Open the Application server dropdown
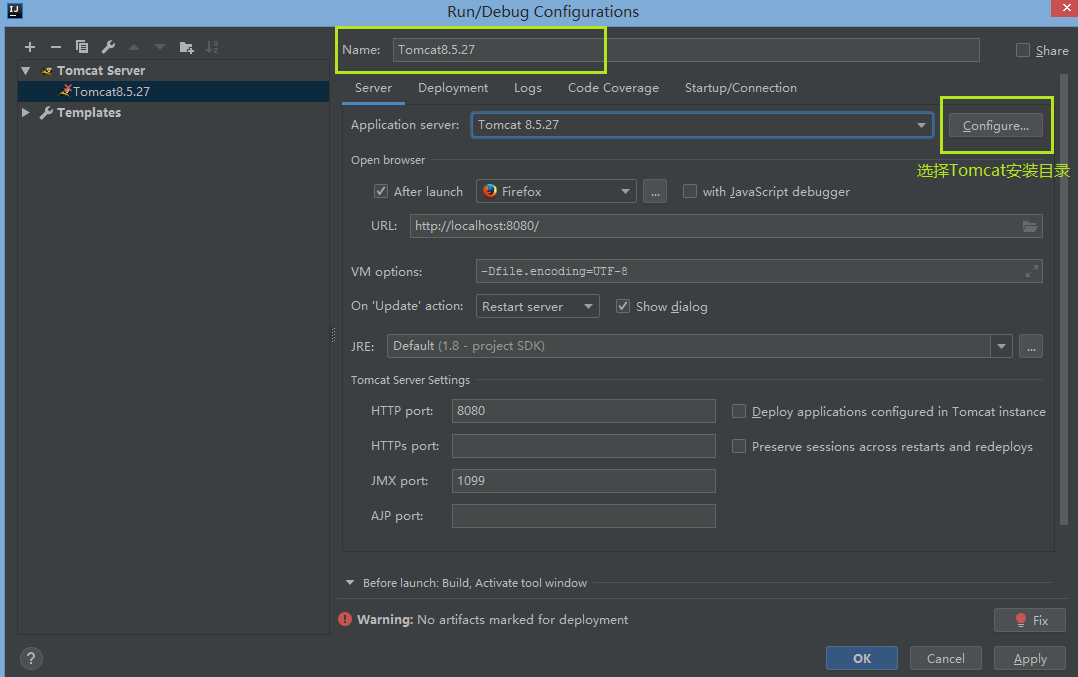The width and height of the screenshot is (1078, 677). click(x=921, y=125)
